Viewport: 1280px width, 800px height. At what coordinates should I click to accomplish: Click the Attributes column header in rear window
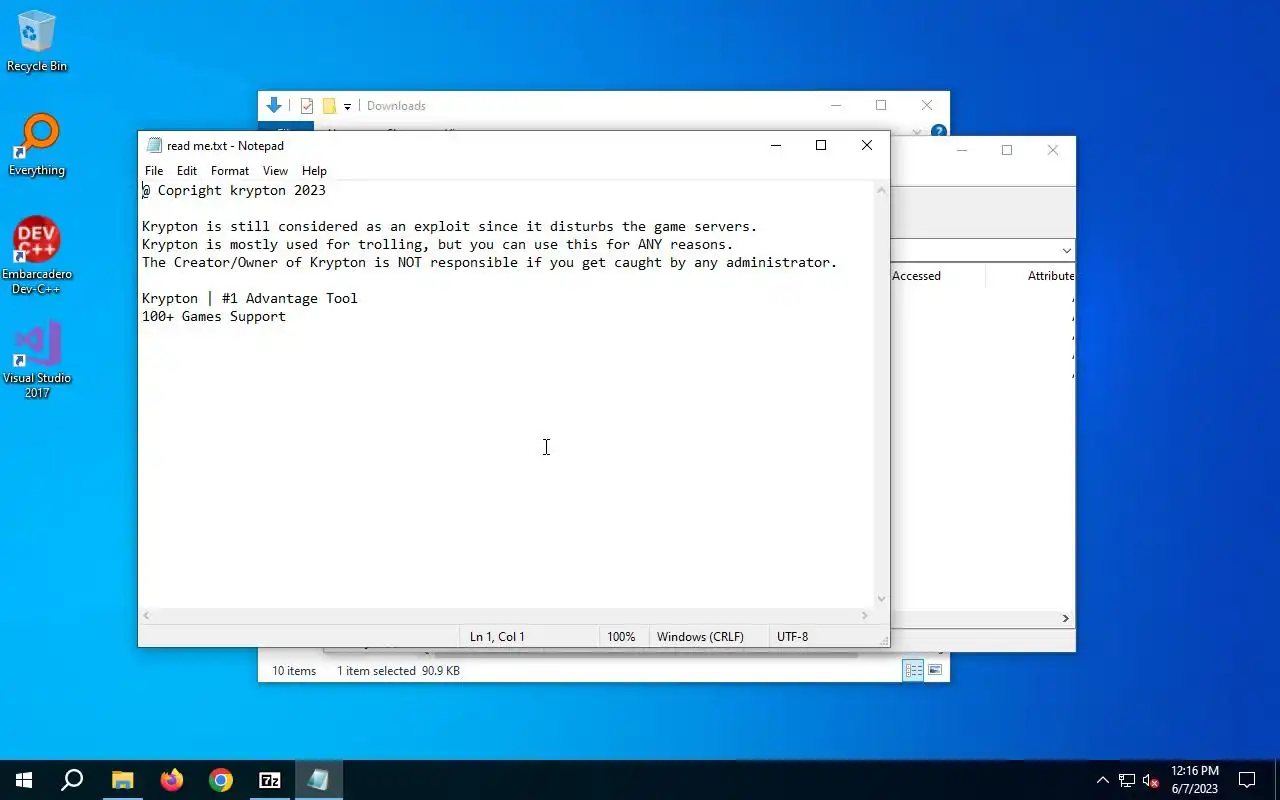coord(1051,276)
